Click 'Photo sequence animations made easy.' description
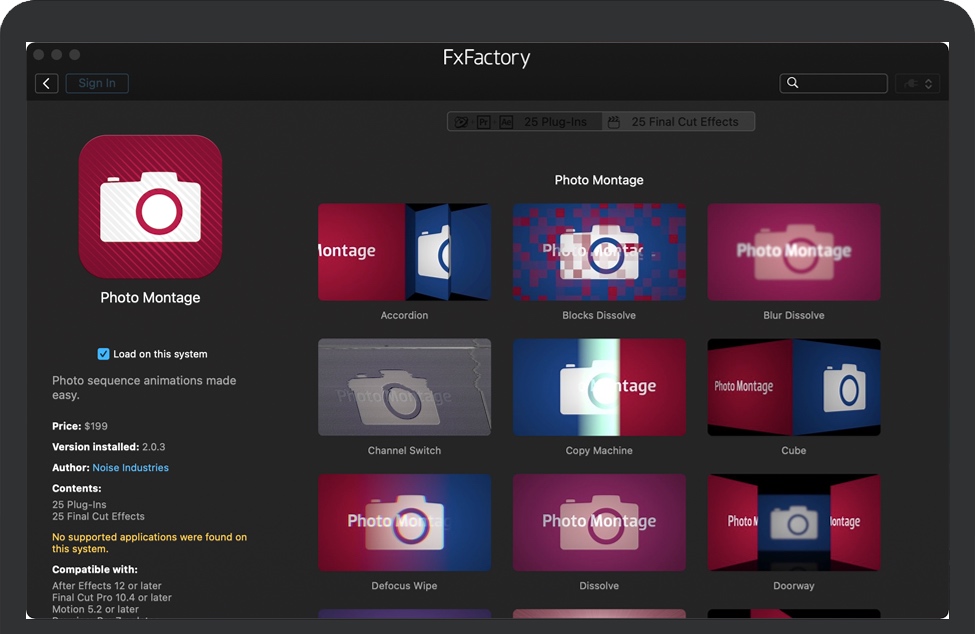Image resolution: width=975 pixels, height=634 pixels. (x=144, y=387)
